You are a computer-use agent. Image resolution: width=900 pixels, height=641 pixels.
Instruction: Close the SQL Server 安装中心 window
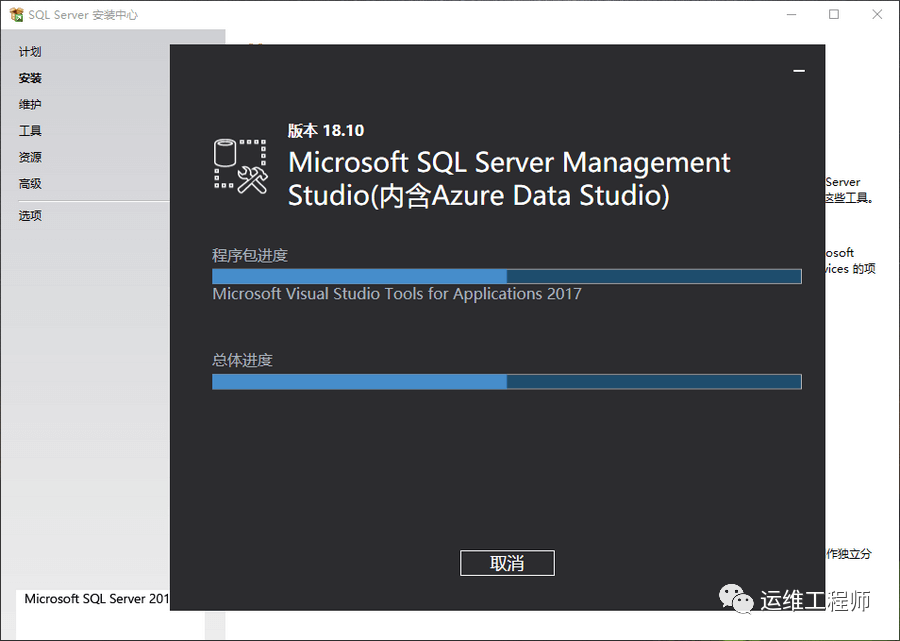877,14
